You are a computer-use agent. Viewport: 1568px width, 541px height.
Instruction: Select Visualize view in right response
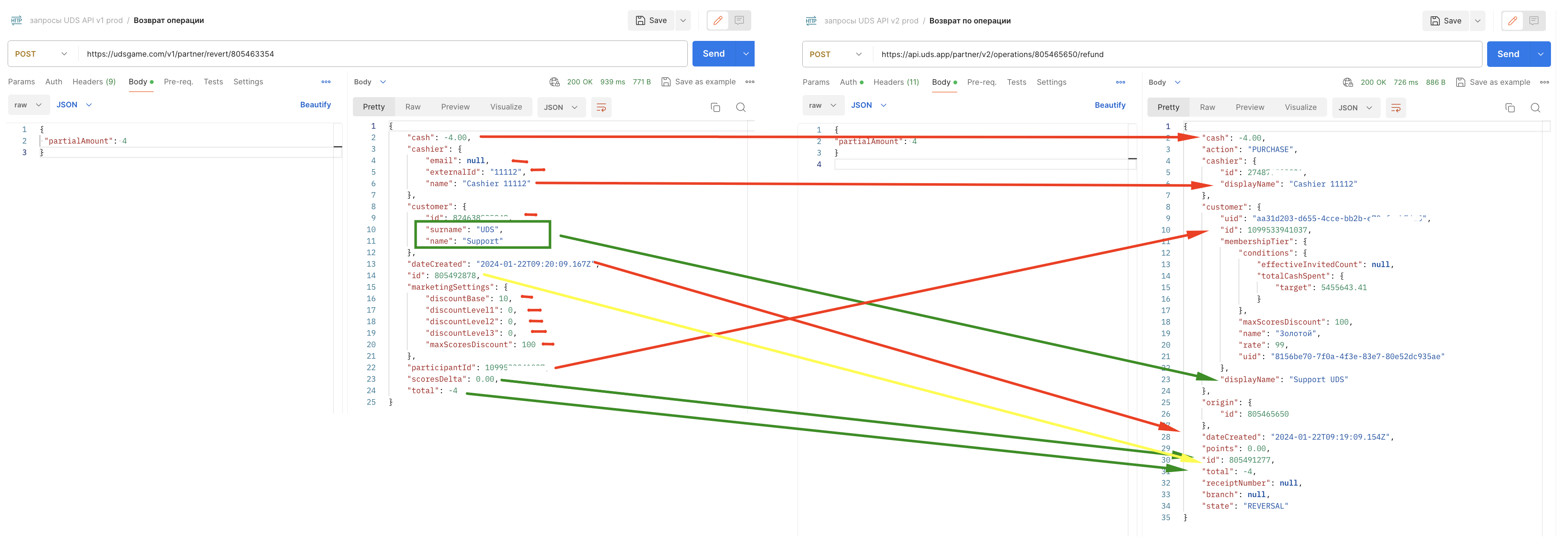tap(1301, 107)
